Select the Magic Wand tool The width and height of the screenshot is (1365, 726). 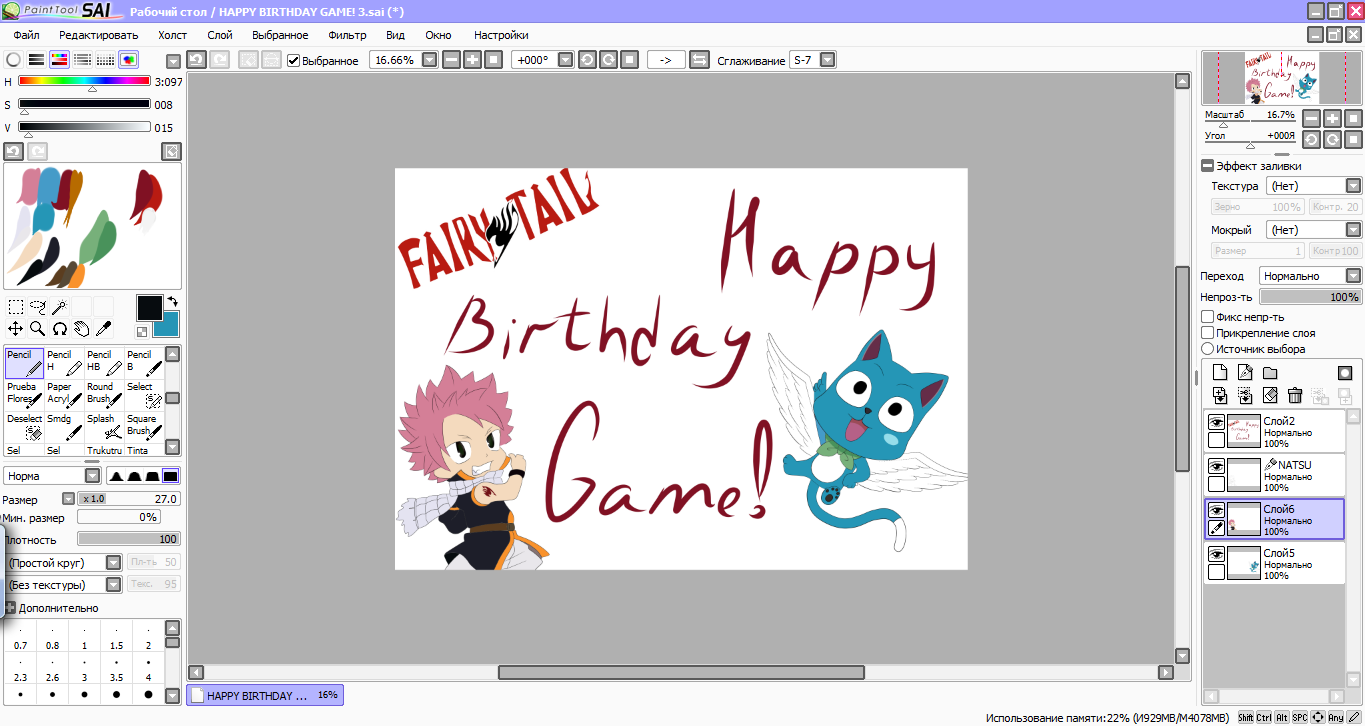[60, 307]
